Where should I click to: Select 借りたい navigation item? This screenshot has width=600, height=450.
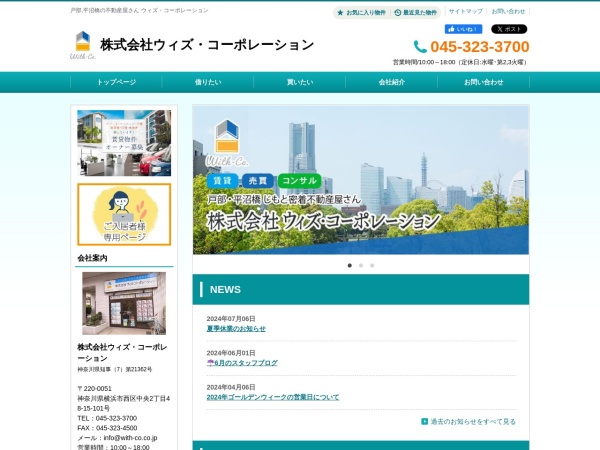tap(208, 82)
